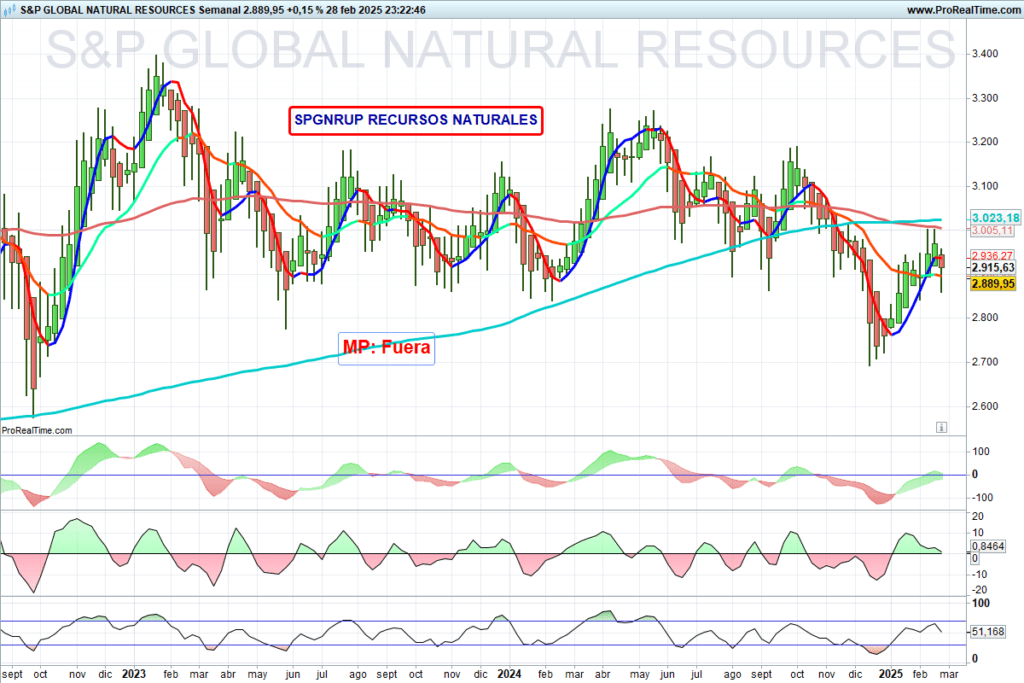1024x683 pixels.
Task: Click the pink 3.005,11 price label
Action: 993,230
